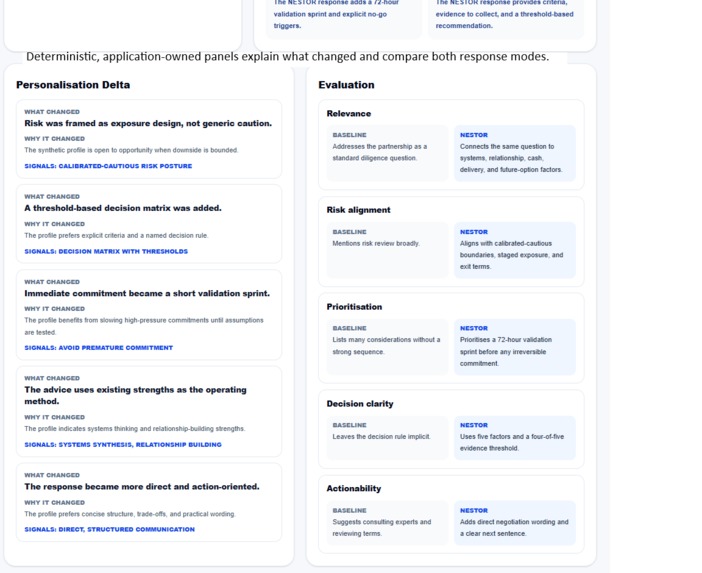Select 'Risk was framed as exposure design' title
This screenshot has height=573, width=702.
click(x=148, y=124)
